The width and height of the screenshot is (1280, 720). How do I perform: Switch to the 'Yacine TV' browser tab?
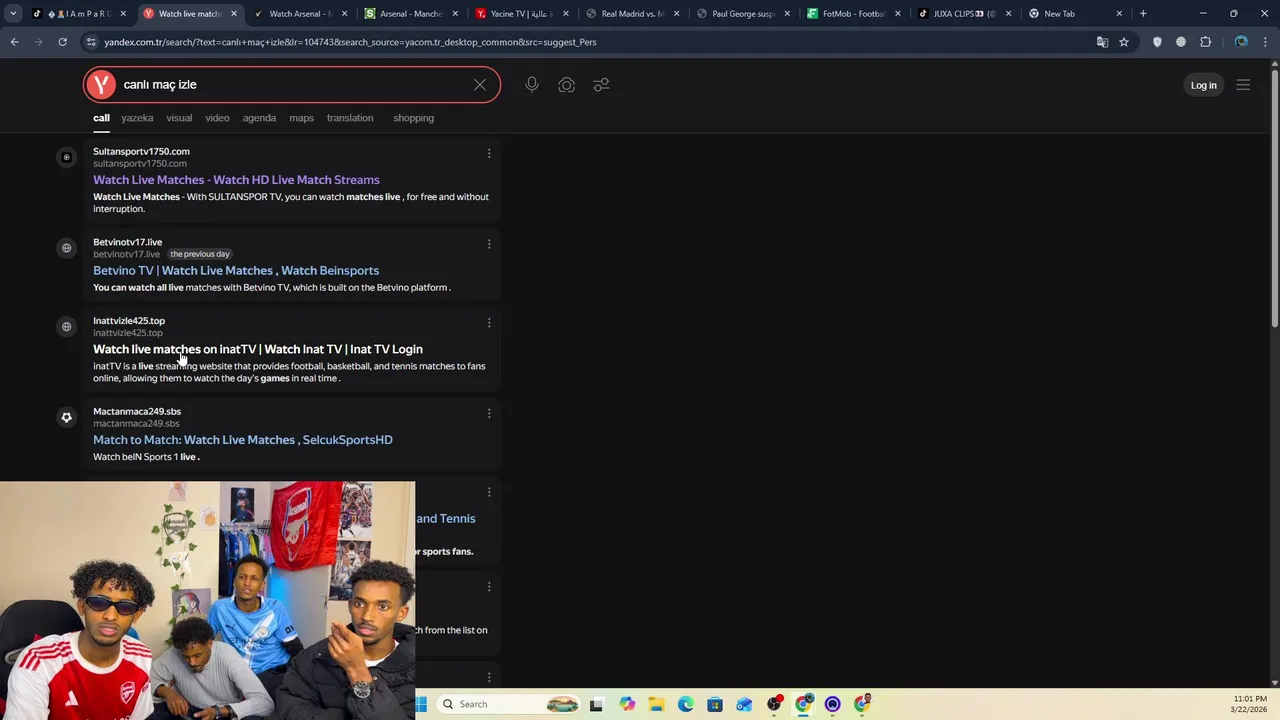[x=520, y=14]
